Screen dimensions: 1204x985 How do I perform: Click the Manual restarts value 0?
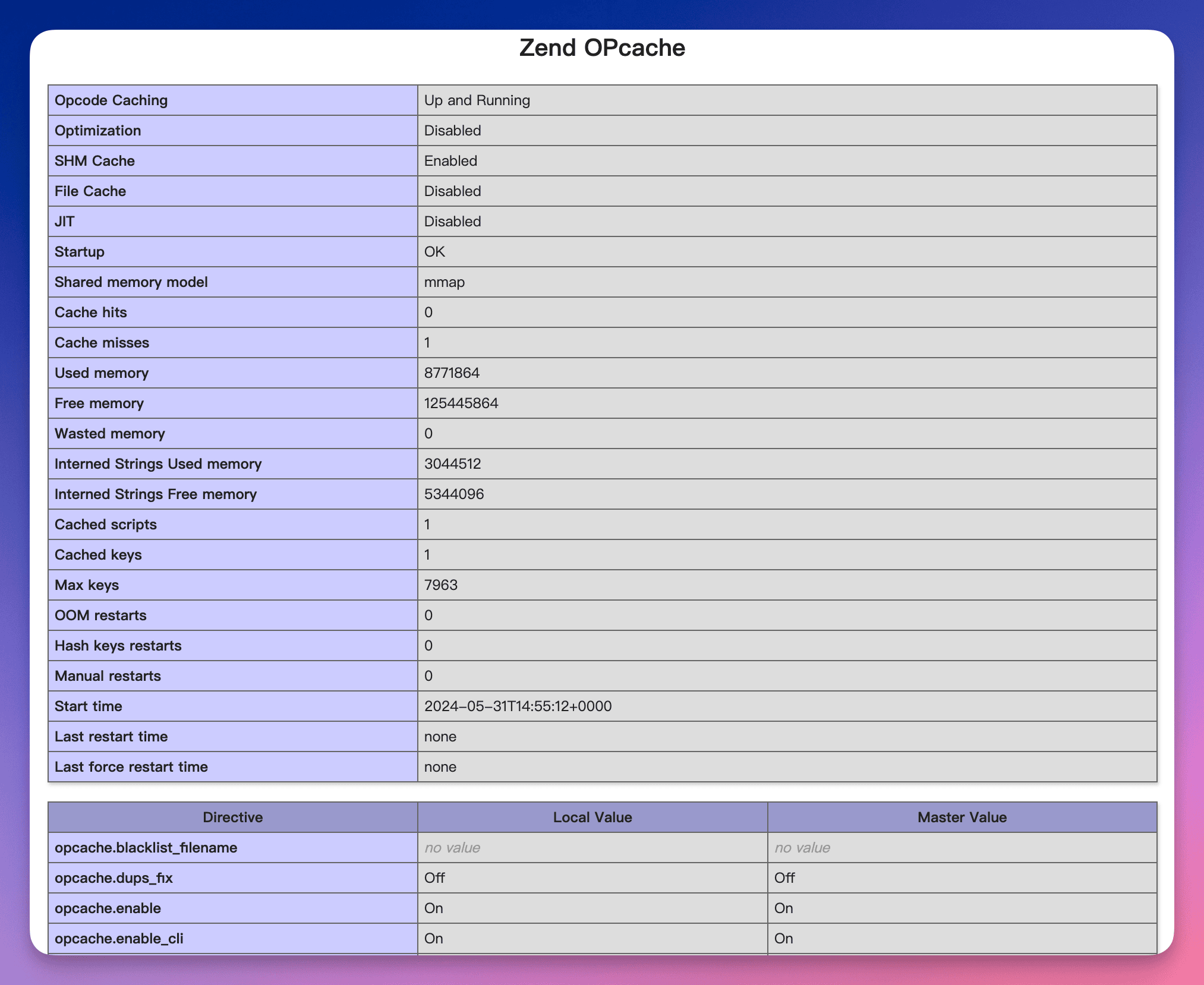428,676
